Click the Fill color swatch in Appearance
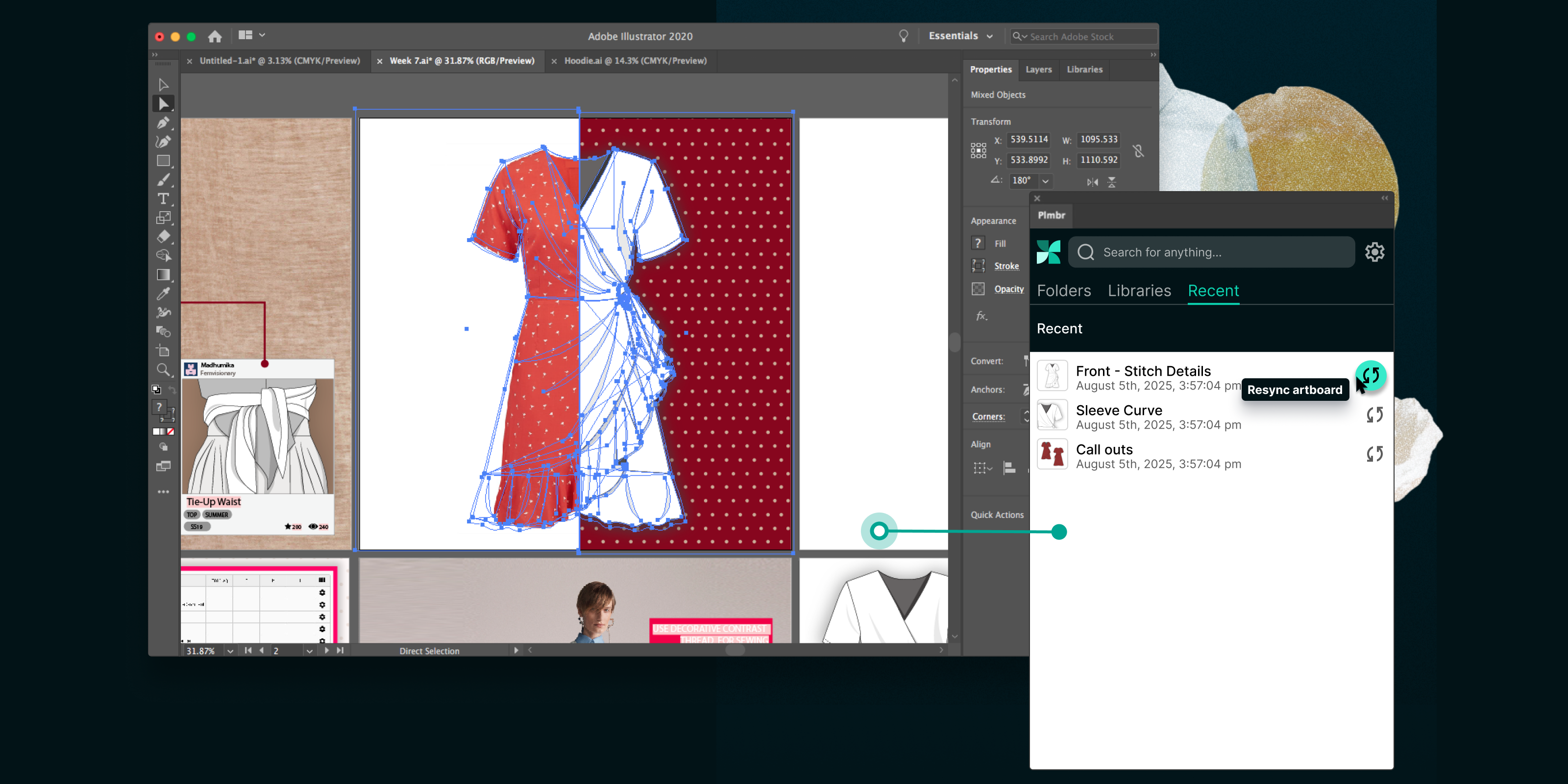The image size is (1568, 784). (x=978, y=243)
